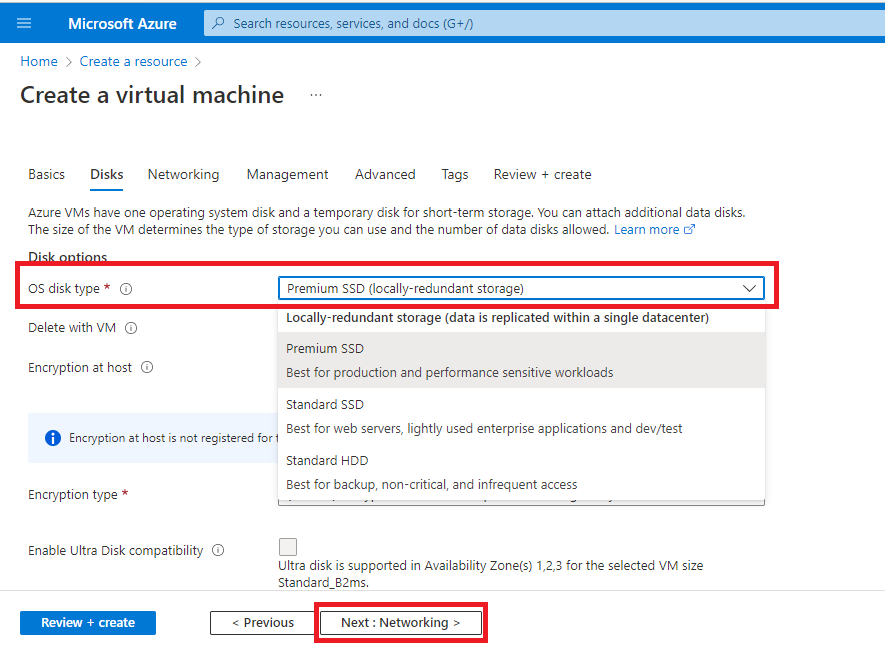
Task: Go to Home breadcrumb
Action: click(39, 61)
